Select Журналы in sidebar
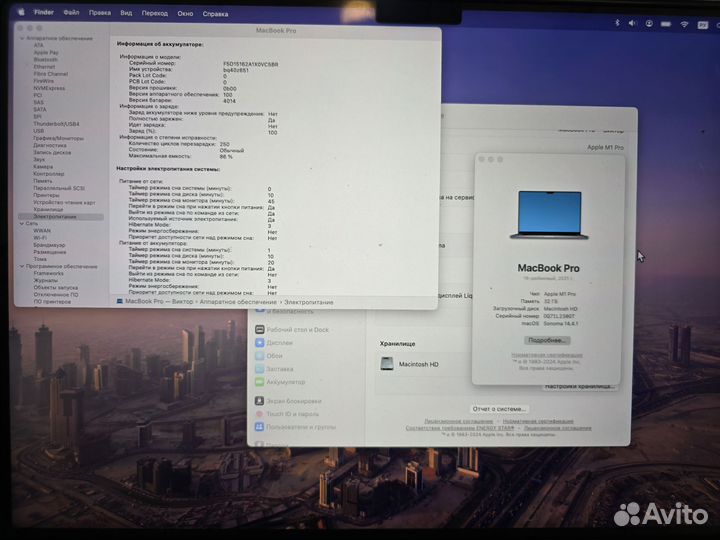This screenshot has width=720, height=540. coord(45,280)
